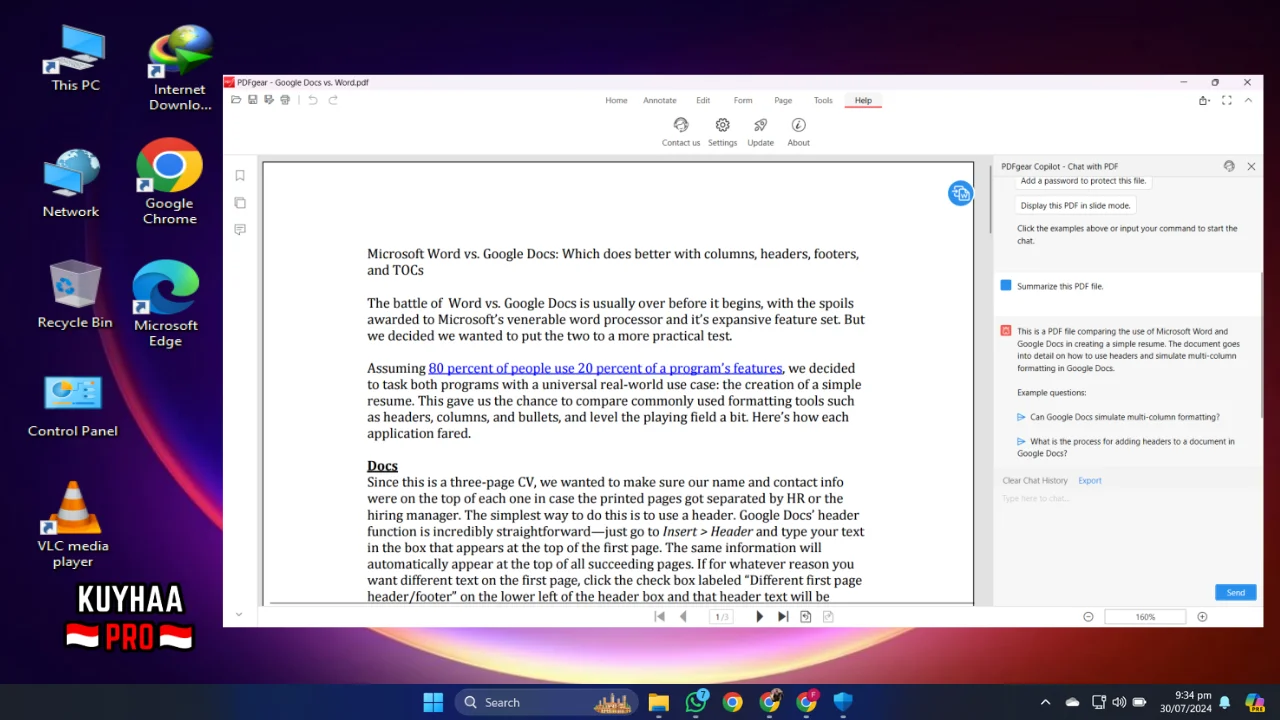
Task: Click the taskbar Search box
Action: (546, 702)
